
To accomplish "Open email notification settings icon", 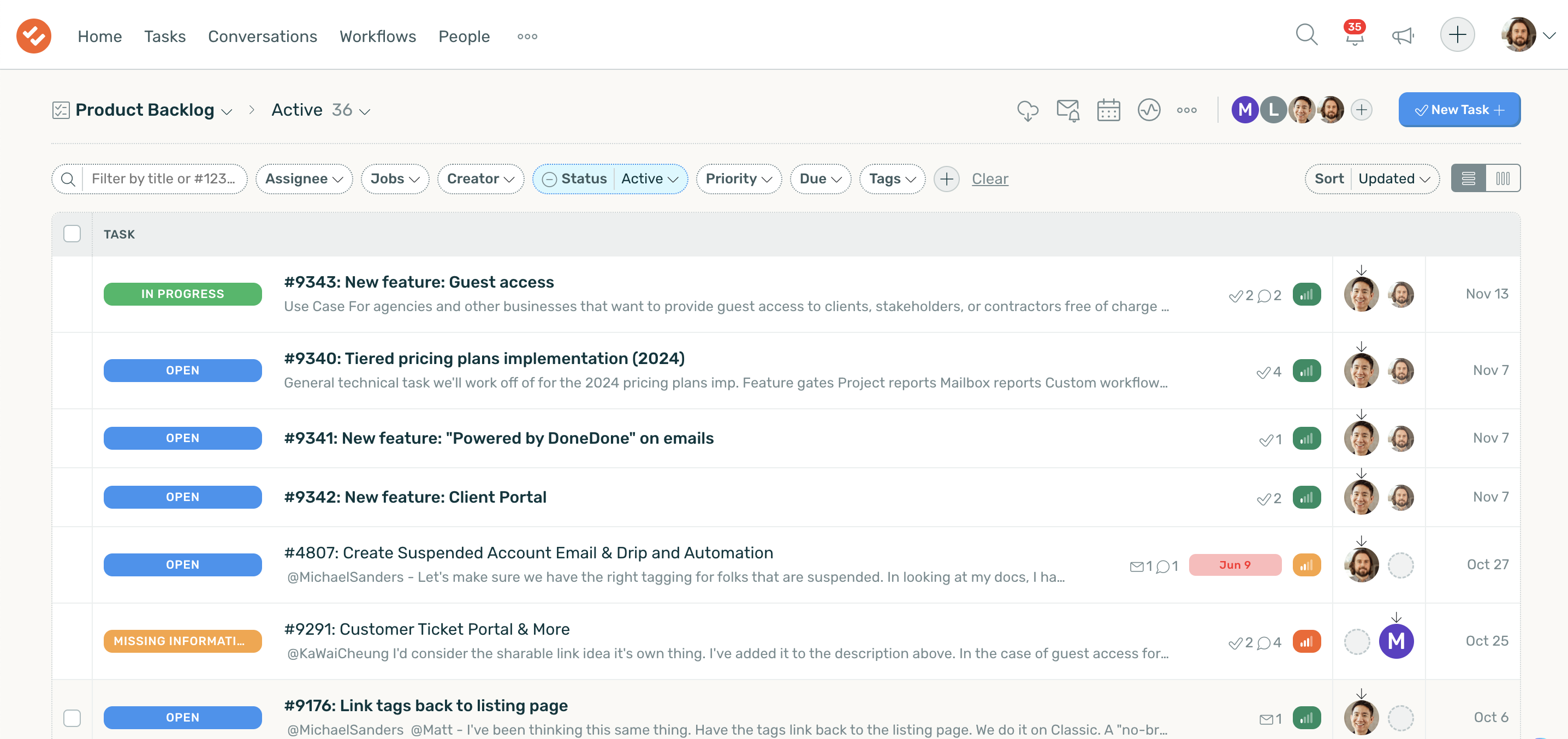I will click(1068, 110).
